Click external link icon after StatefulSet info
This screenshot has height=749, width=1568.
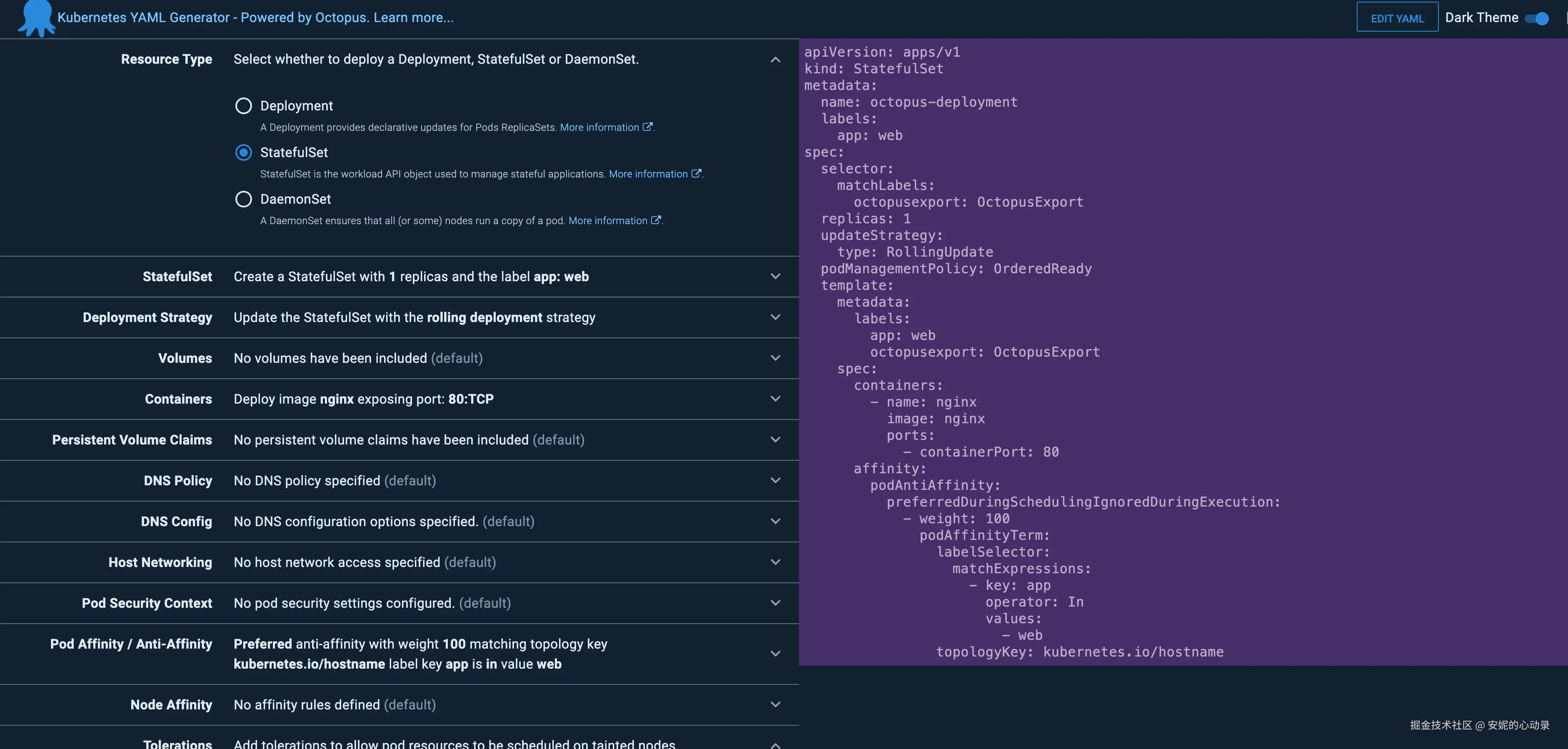[x=697, y=173]
